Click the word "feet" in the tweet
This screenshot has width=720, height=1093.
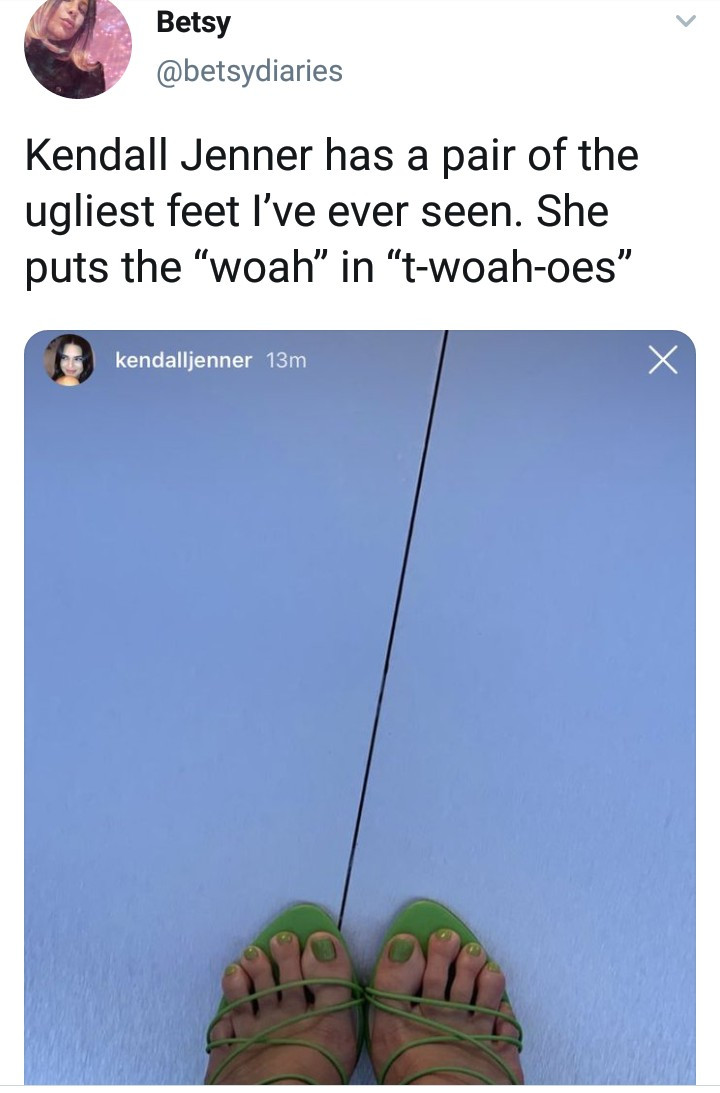[x=202, y=211]
